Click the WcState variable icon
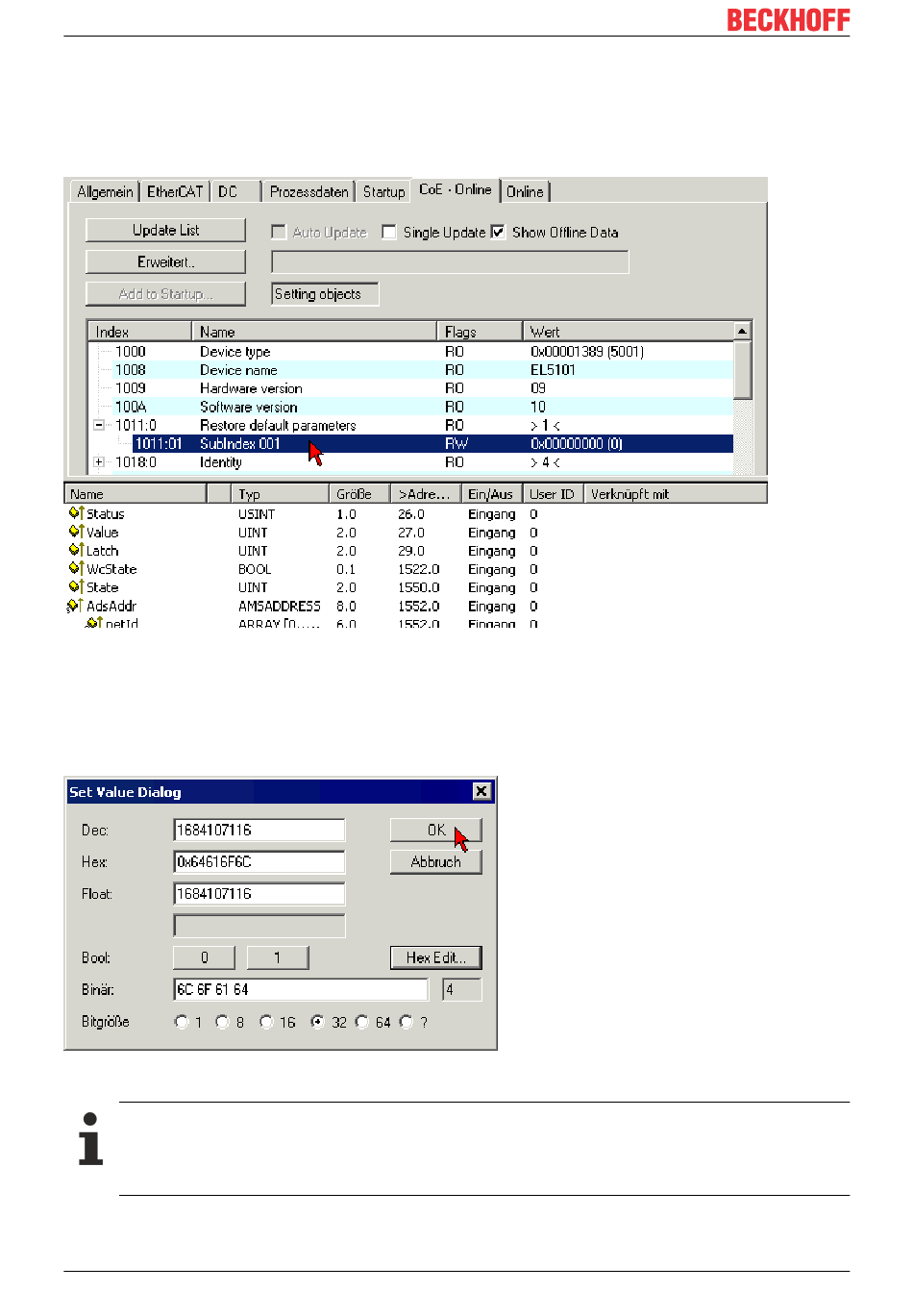This screenshot has height=1316, width=913. [x=76, y=568]
